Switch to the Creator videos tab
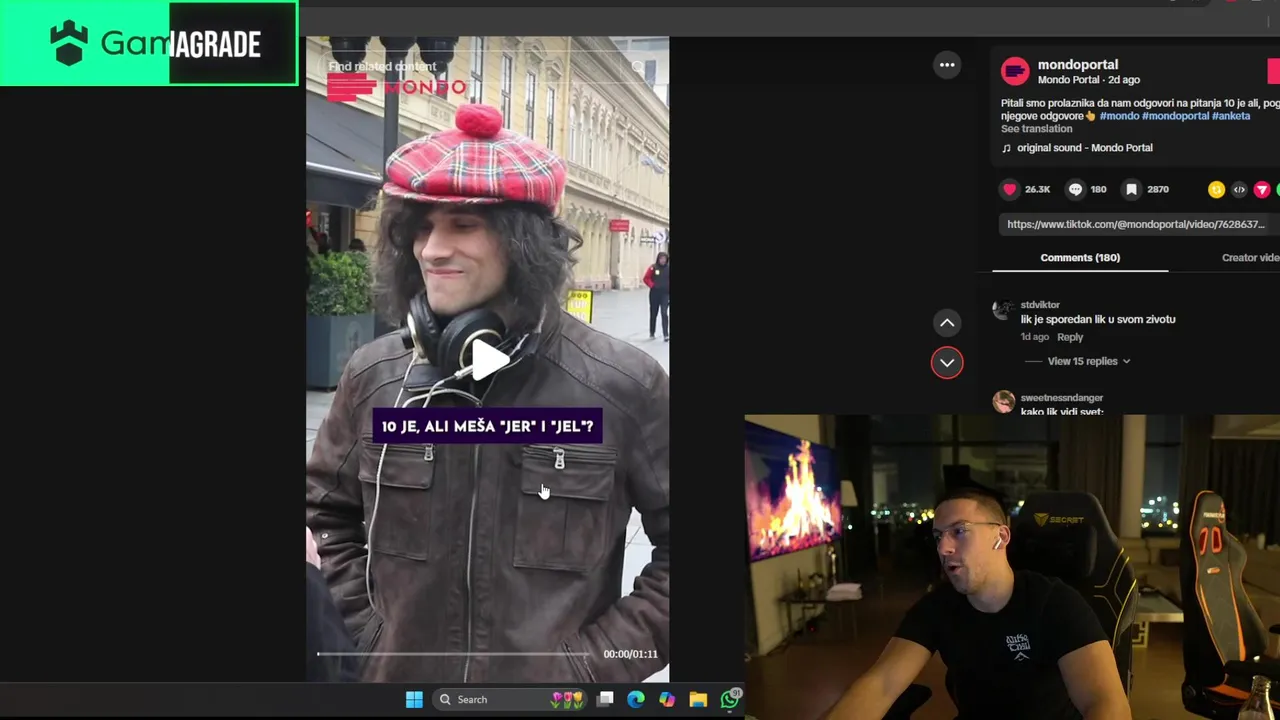Image resolution: width=1280 pixels, height=720 pixels. 1250,257
